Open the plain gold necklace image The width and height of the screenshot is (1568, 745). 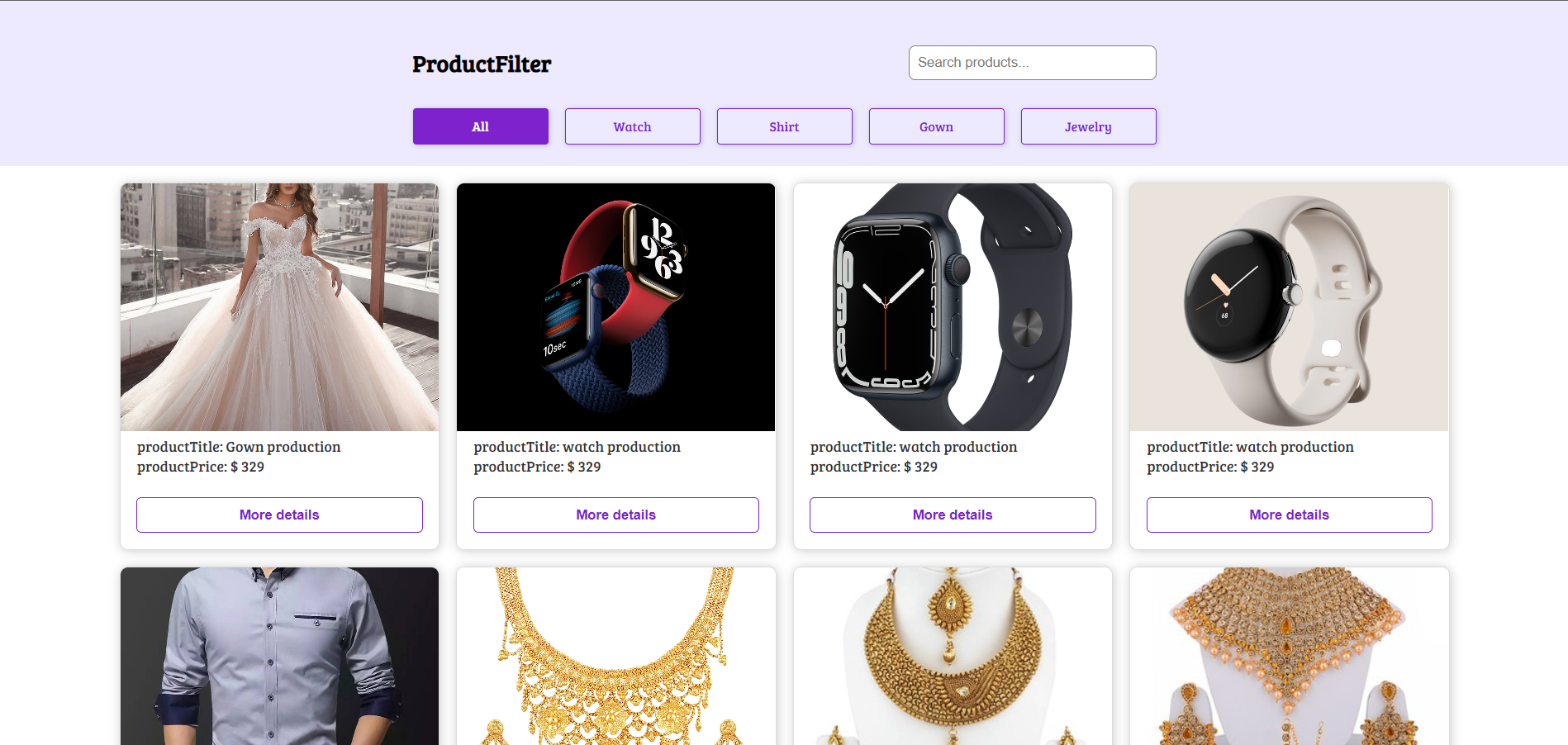tap(615, 656)
